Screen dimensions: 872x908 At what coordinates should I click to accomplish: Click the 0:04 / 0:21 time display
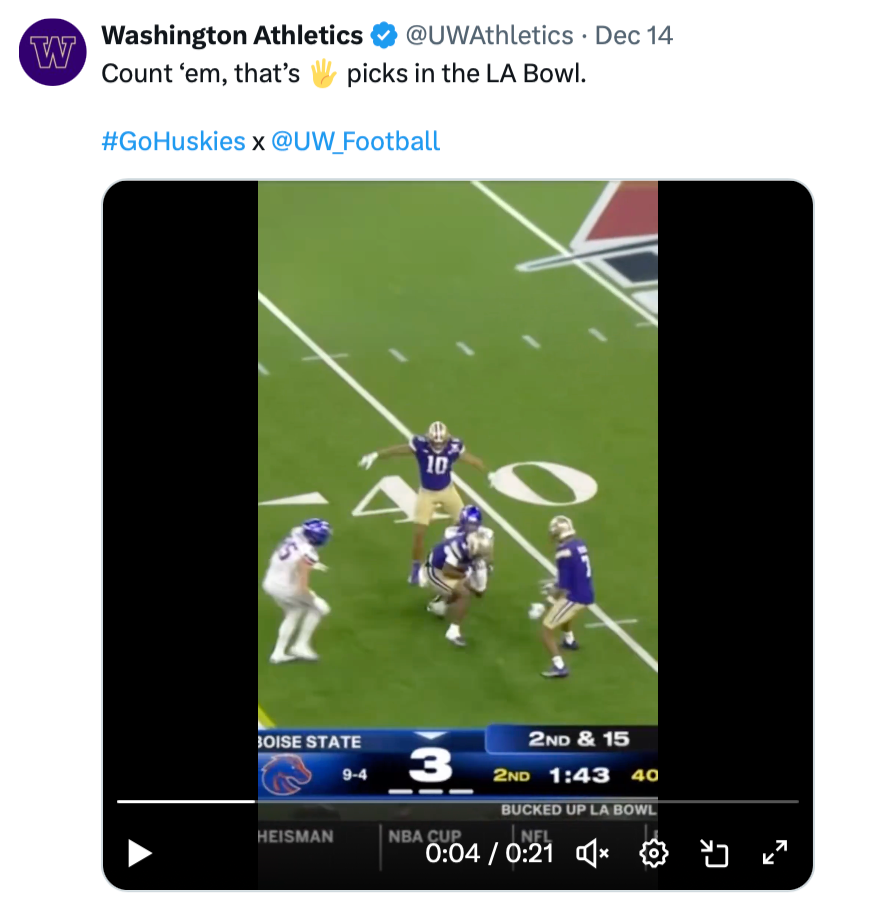489,853
